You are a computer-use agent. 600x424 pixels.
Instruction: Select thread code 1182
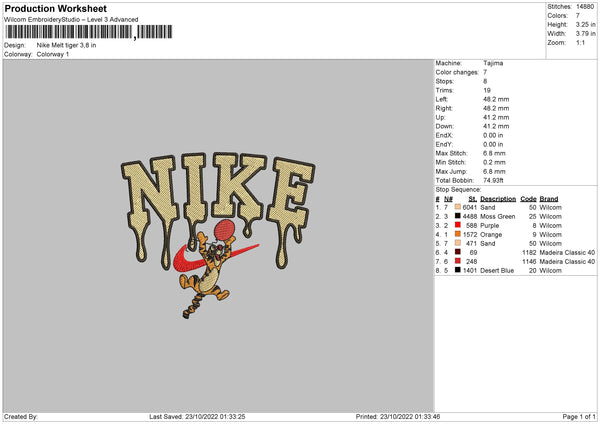click(x=529, y=253)
